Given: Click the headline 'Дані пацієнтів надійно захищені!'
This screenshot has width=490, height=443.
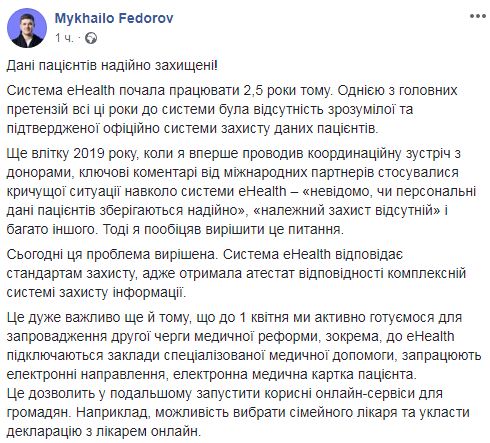Looking at the screenshot, I should [x=112, y=66].
